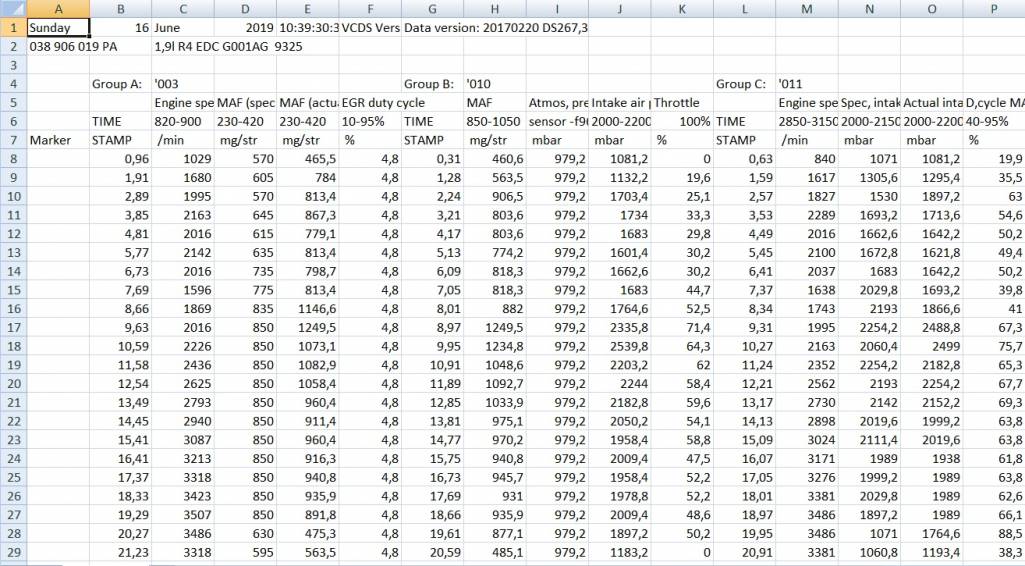Image resolution: width=1025 pixels, height=566 pixels.
Task: Click the 'Throttle' header cell
Action: 681,103
